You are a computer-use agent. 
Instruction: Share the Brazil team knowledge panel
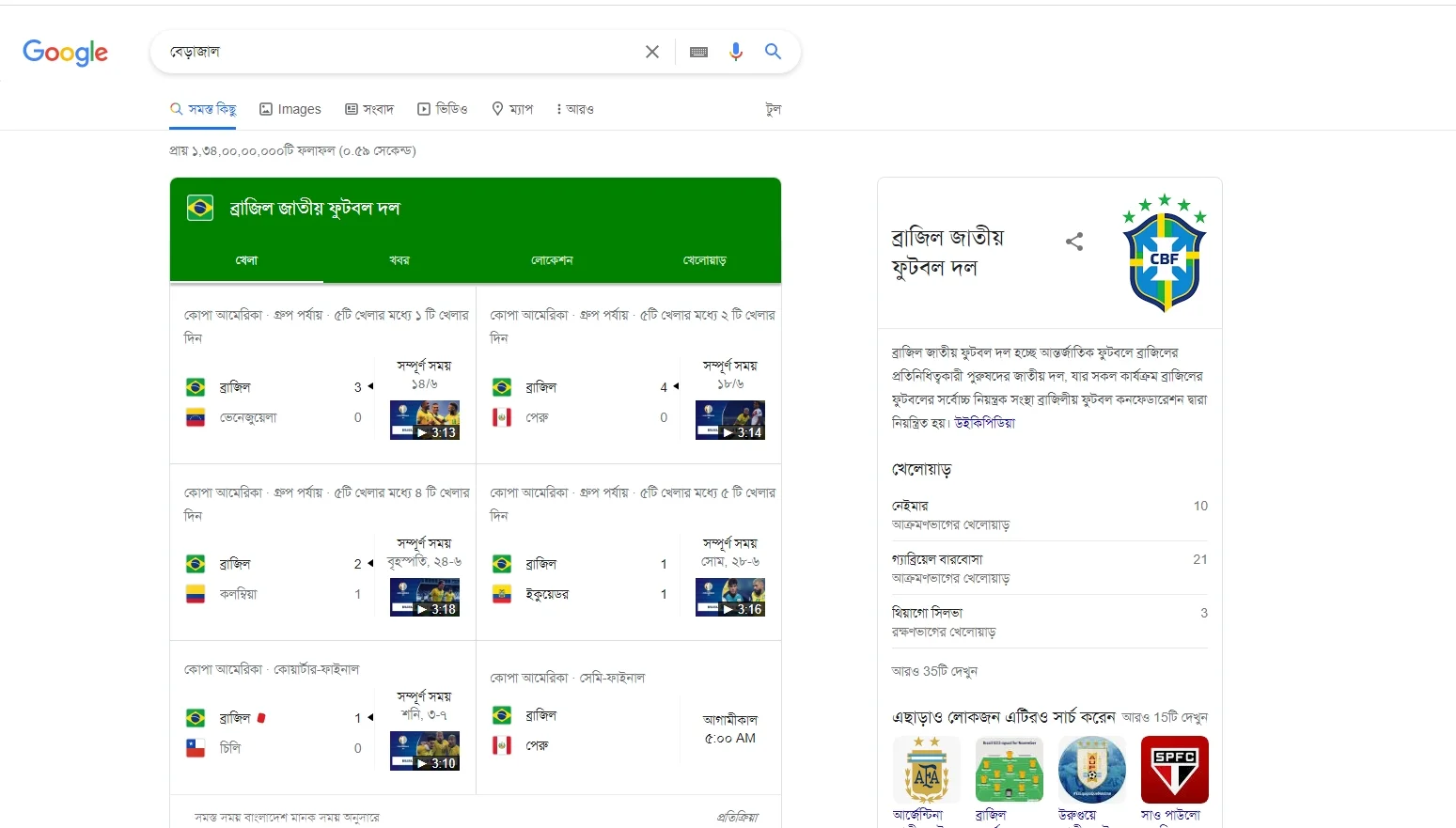click(x=1074, y=242)
